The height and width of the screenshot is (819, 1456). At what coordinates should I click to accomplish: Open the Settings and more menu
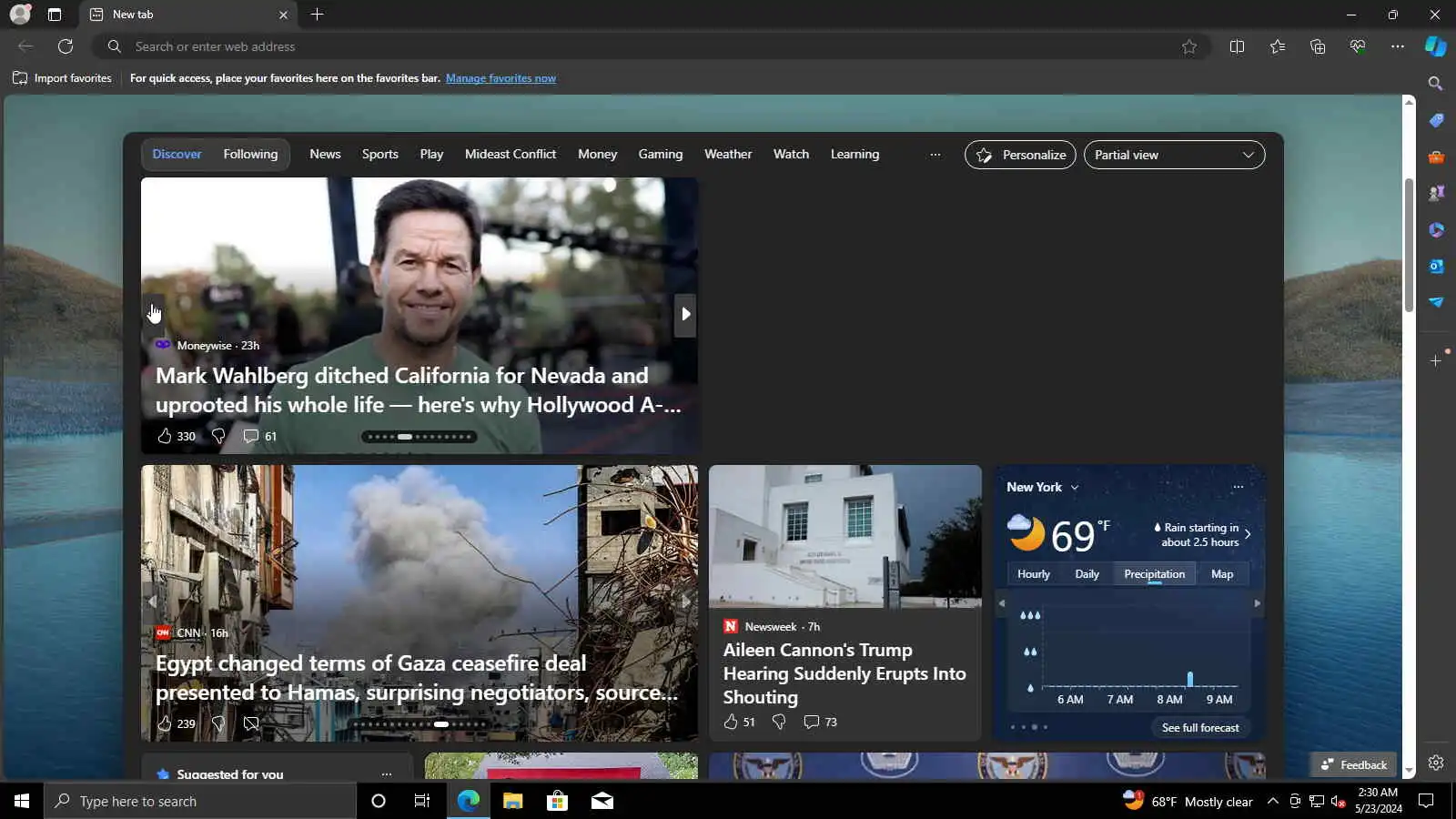[x=1398, y=46]
